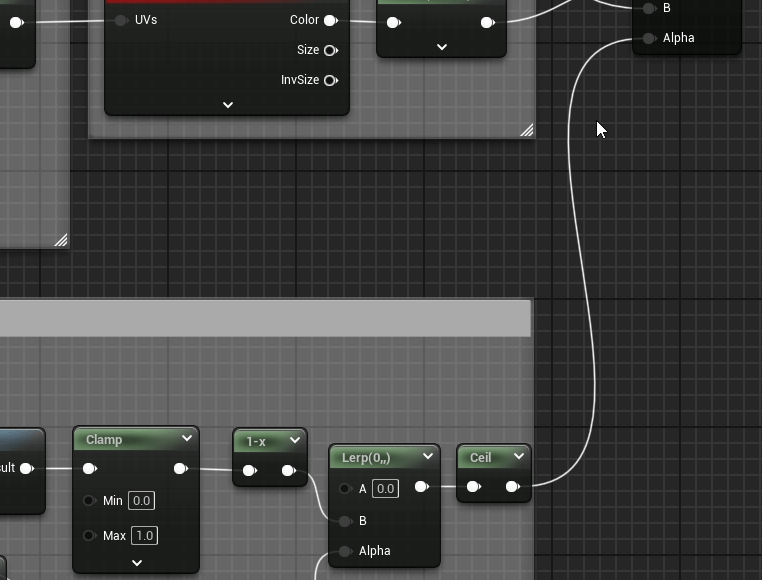
Task: Click the Color output pin
Action: click(x=330, y=20)
